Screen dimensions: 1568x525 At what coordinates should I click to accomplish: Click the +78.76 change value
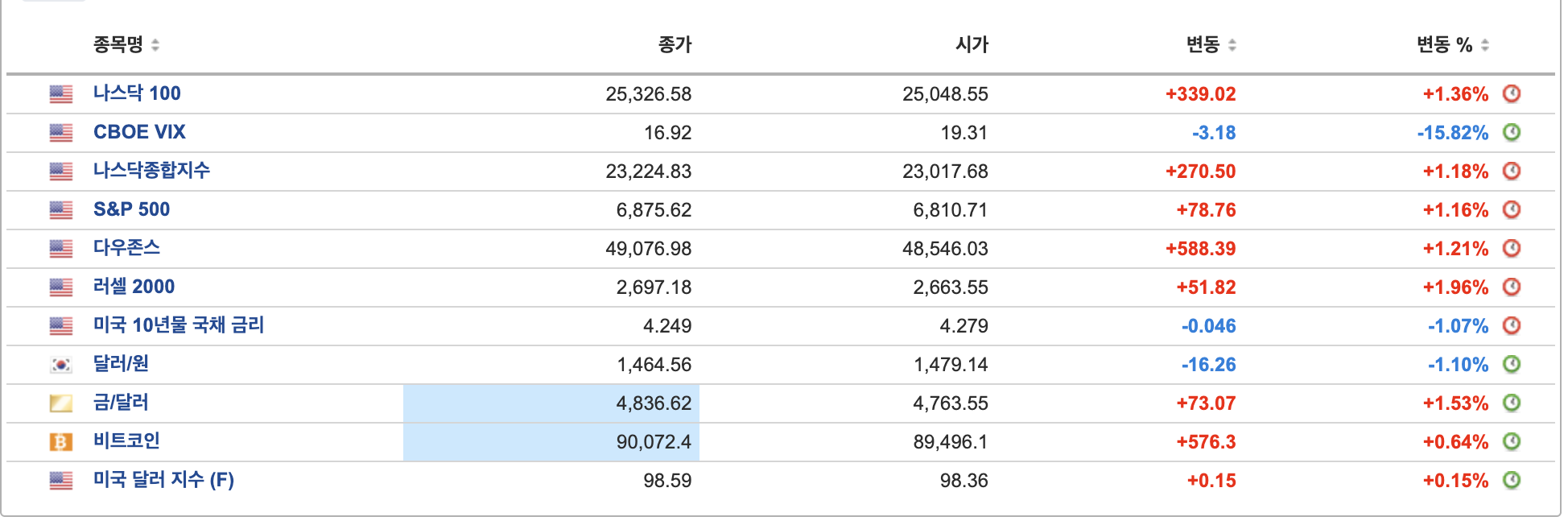pos(1206,210)
